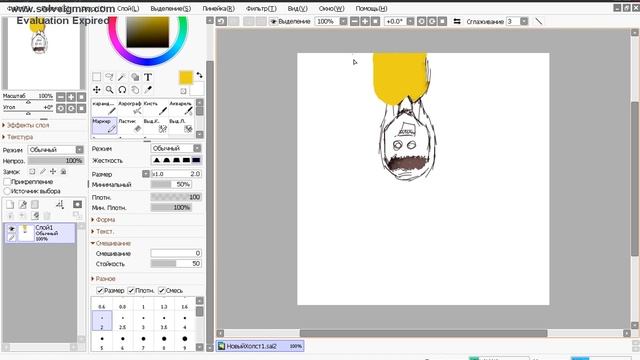Viewport: 640px width, 360px height.
Task: Choose the Акварель (watercolor) tool
Action: [x=181, y=108]
